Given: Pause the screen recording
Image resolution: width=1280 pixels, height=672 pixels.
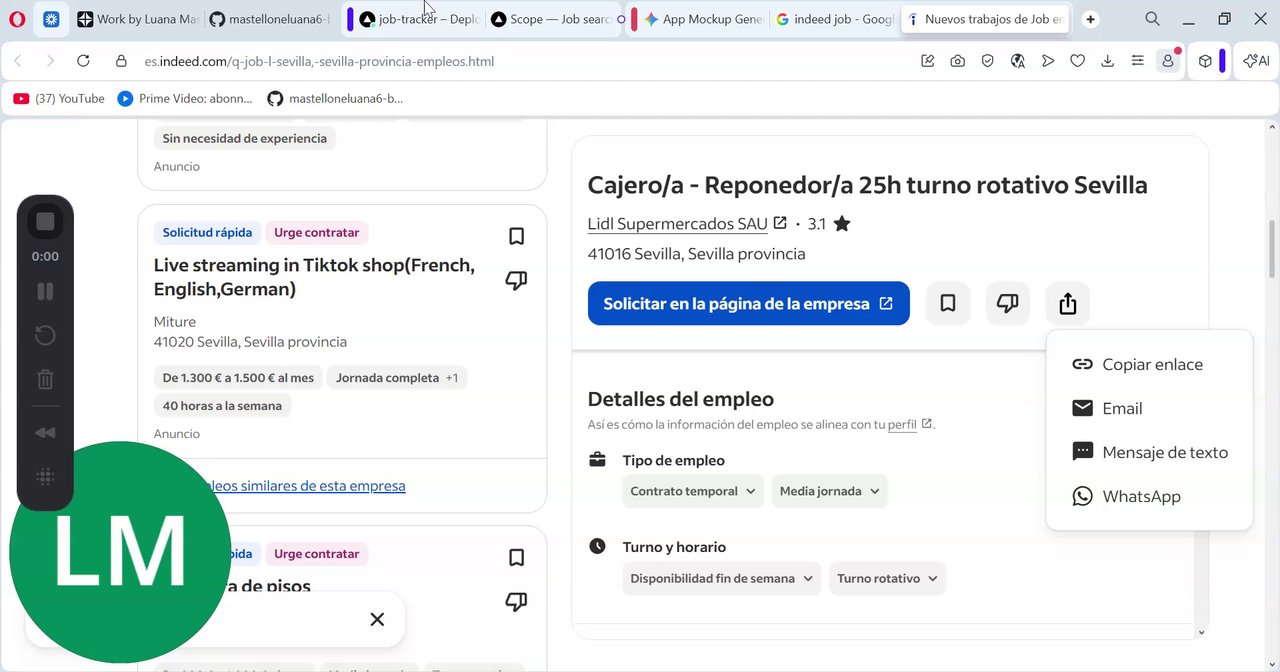Looking at the screenshot, I should (45, 291).
